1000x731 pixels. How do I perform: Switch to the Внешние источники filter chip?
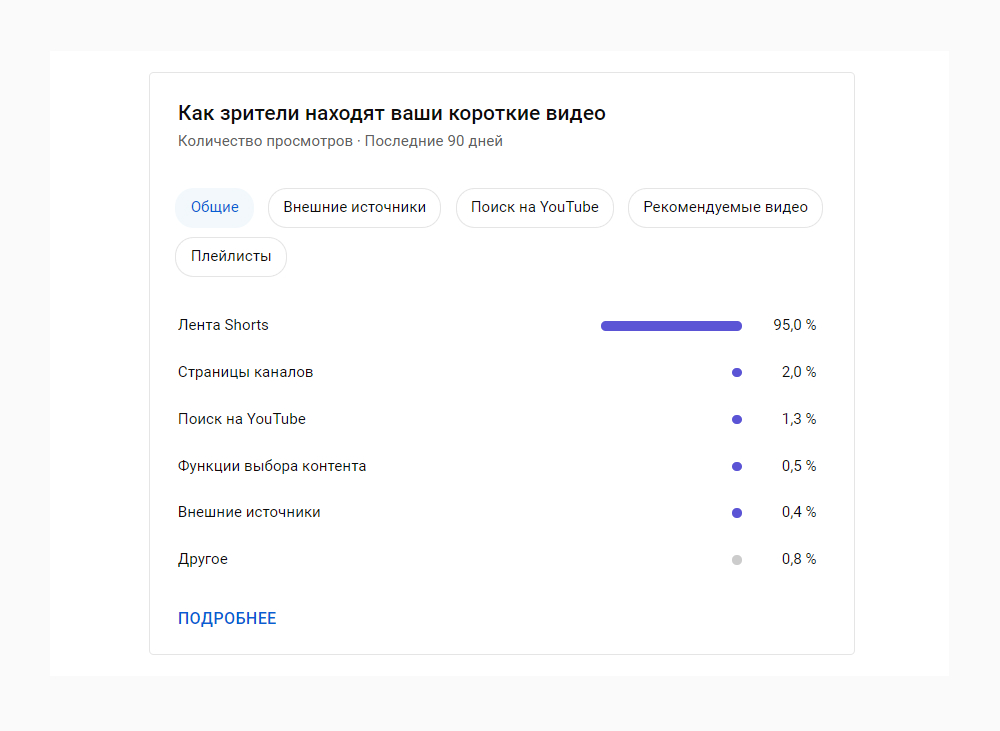tap(354, 208)
